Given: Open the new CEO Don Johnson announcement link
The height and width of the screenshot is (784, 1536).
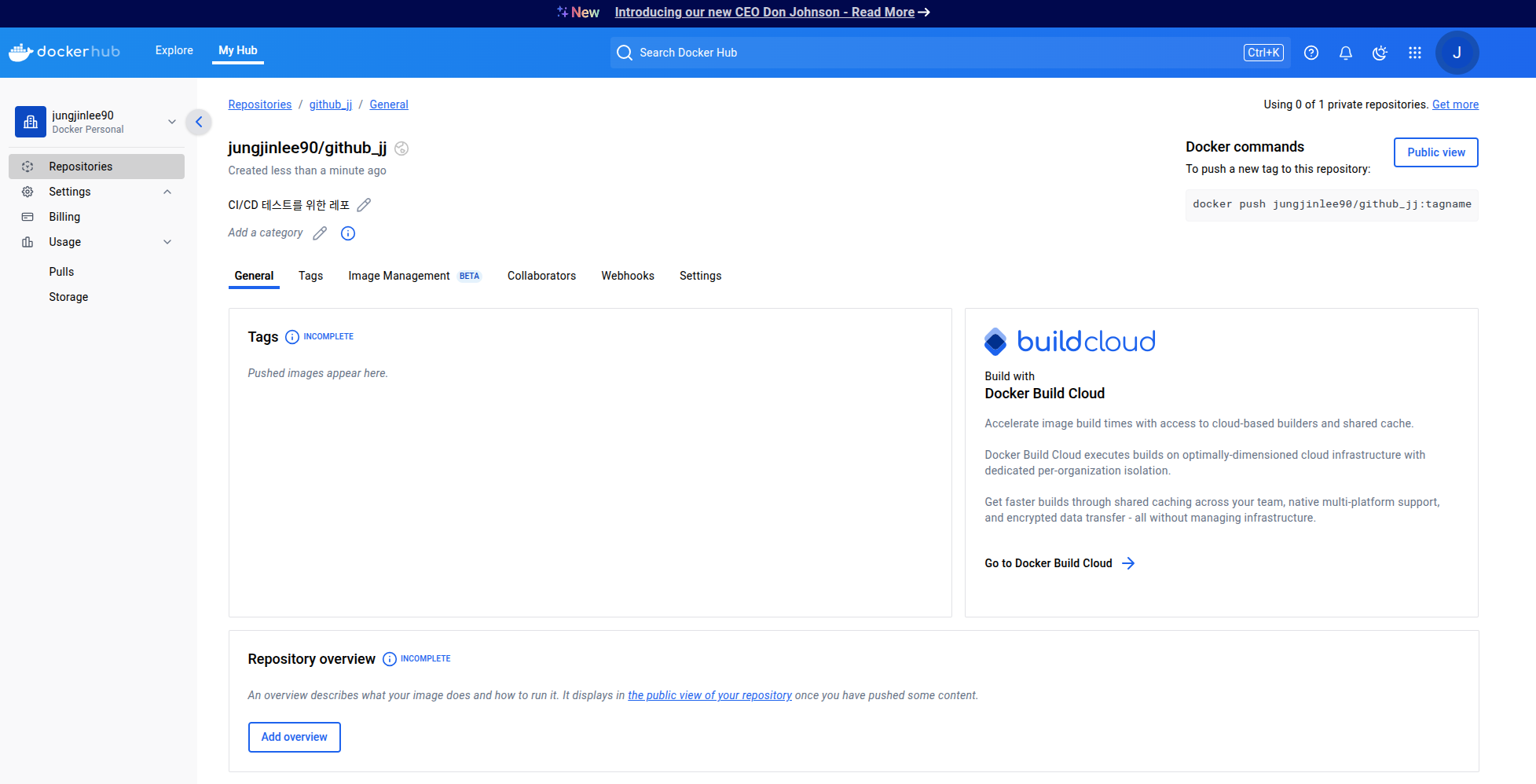Looking at the screenshot, I should coord(764,13).
